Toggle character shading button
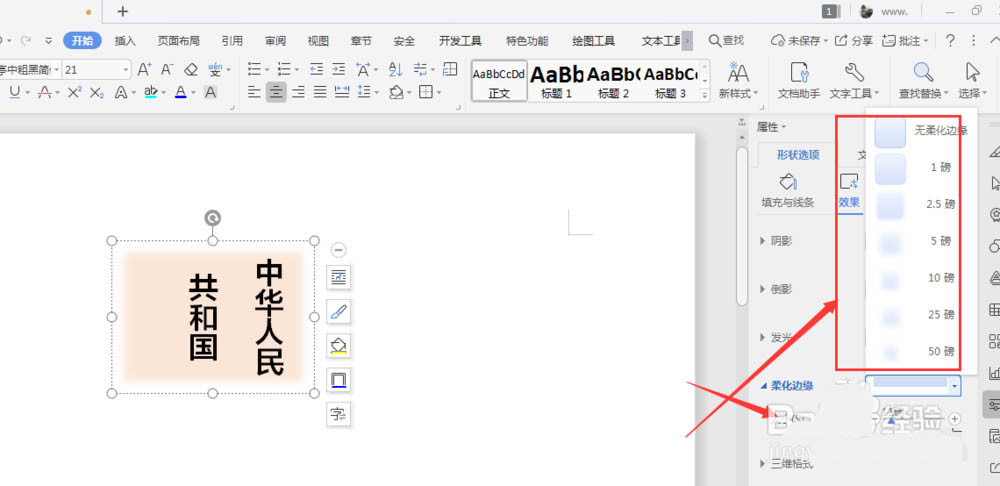Viewport: 1000px width, 486px height. [210, 92]
